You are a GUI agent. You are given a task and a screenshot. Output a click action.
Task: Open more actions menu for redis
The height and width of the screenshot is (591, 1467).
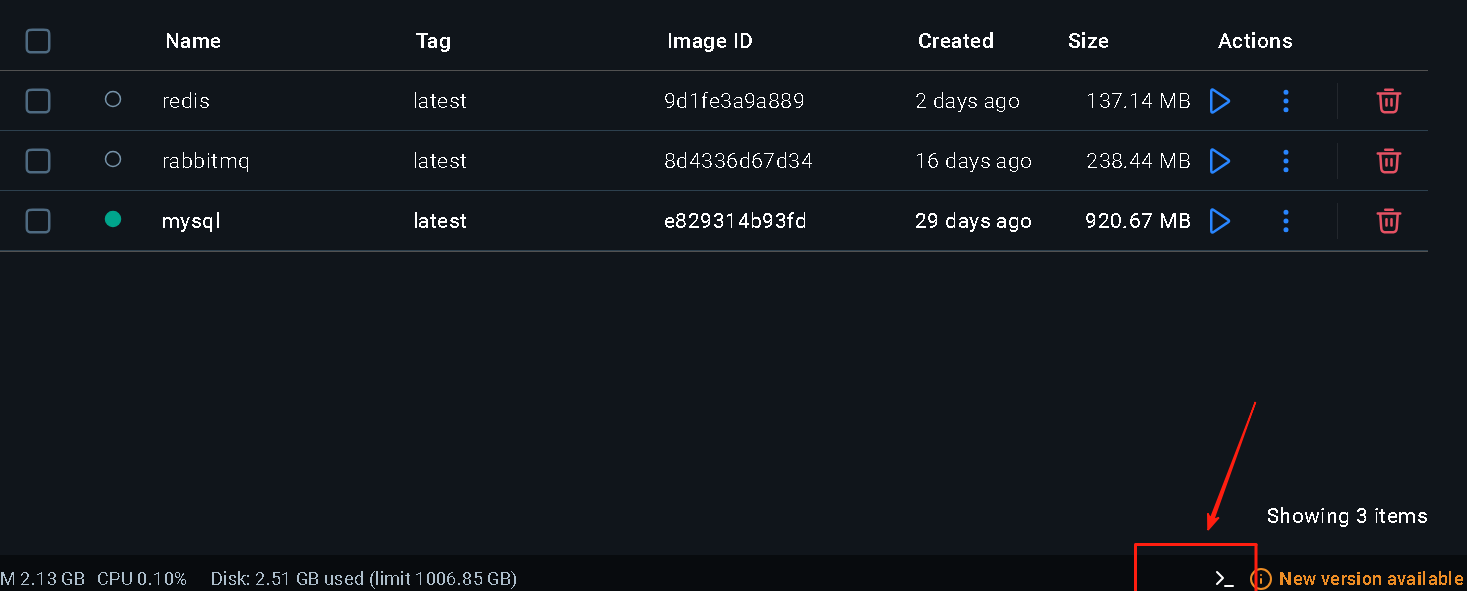(x=1286, y=101)
